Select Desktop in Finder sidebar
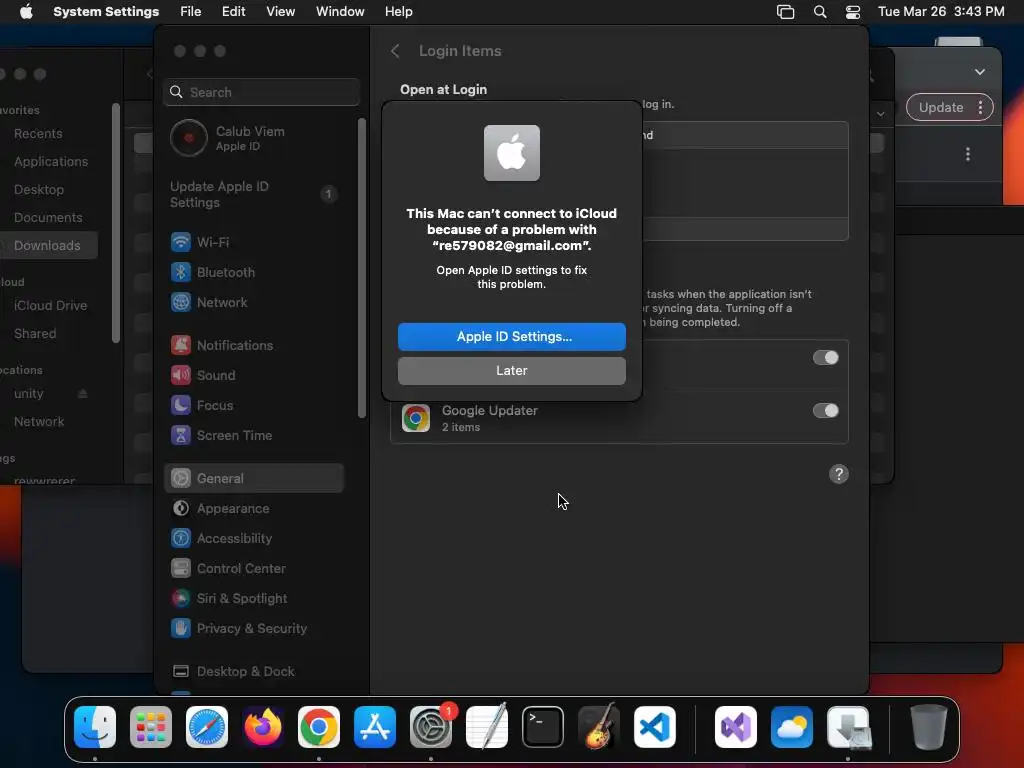 (x=39, y=190)
